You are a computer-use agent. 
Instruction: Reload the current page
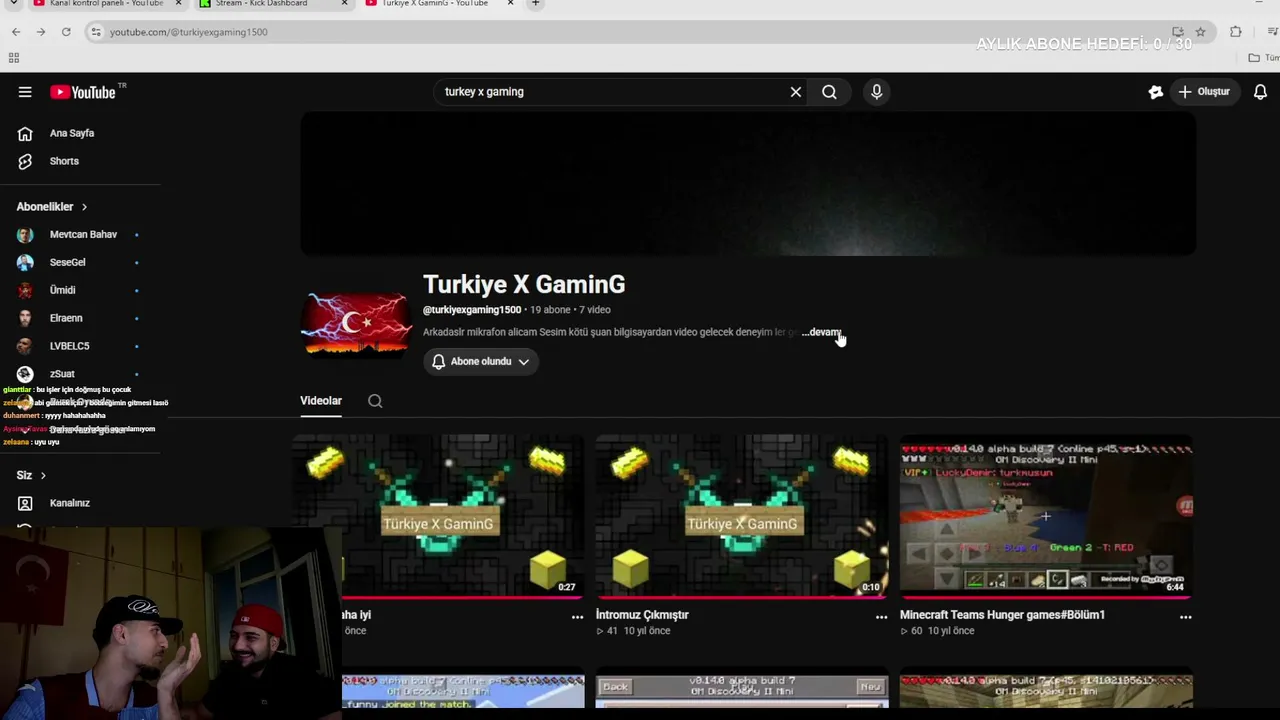click(x=66, y=32)
